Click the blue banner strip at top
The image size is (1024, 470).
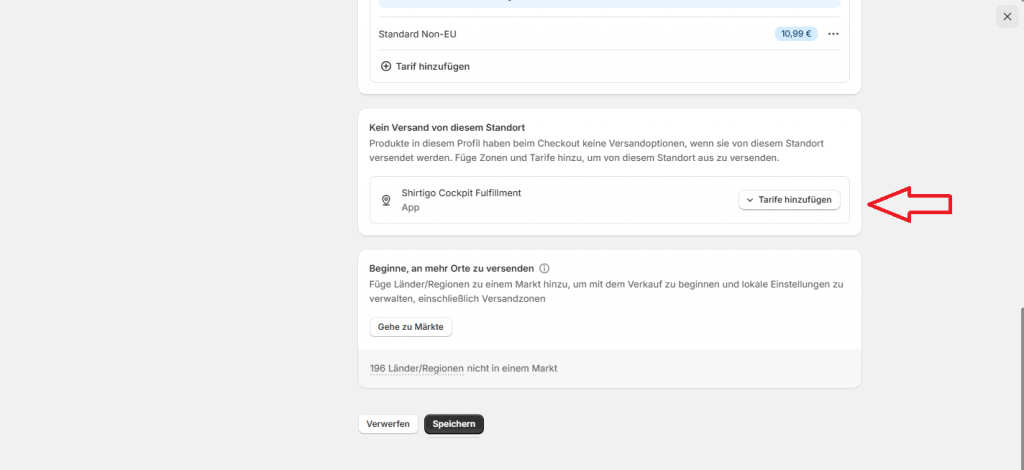[x=609, y=3]
